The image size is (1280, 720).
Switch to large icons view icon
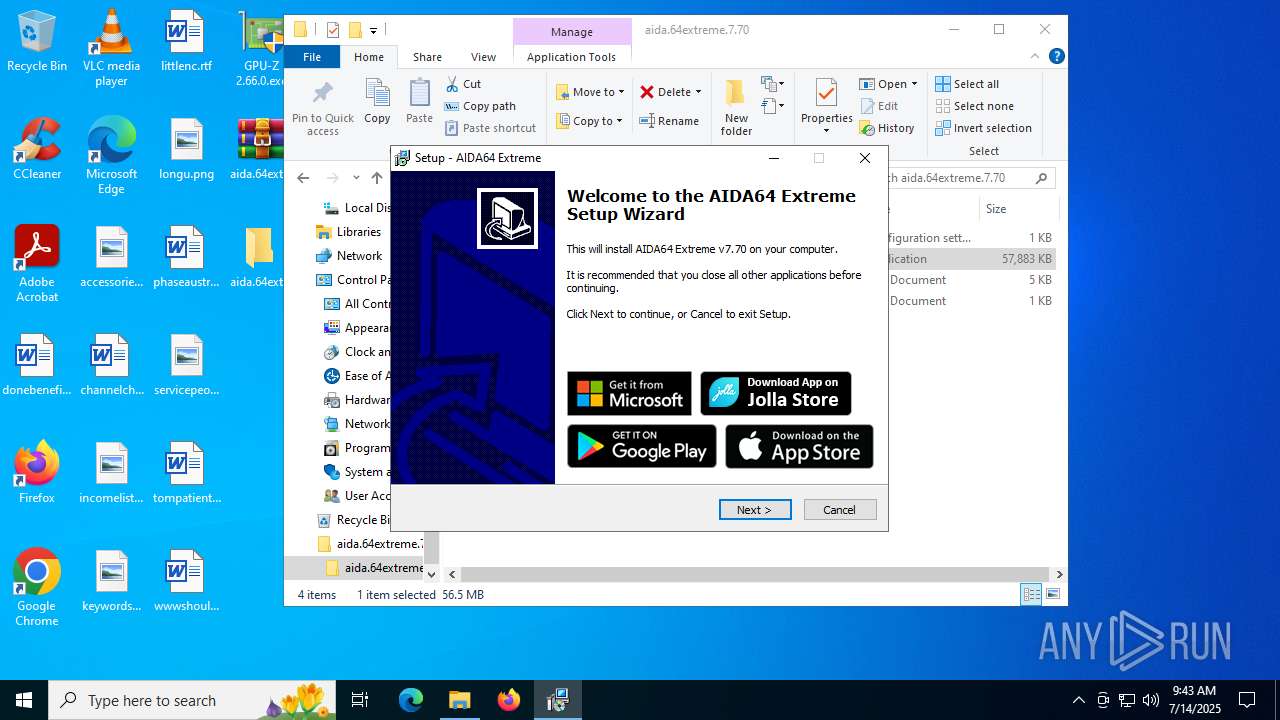point(1052,595)
